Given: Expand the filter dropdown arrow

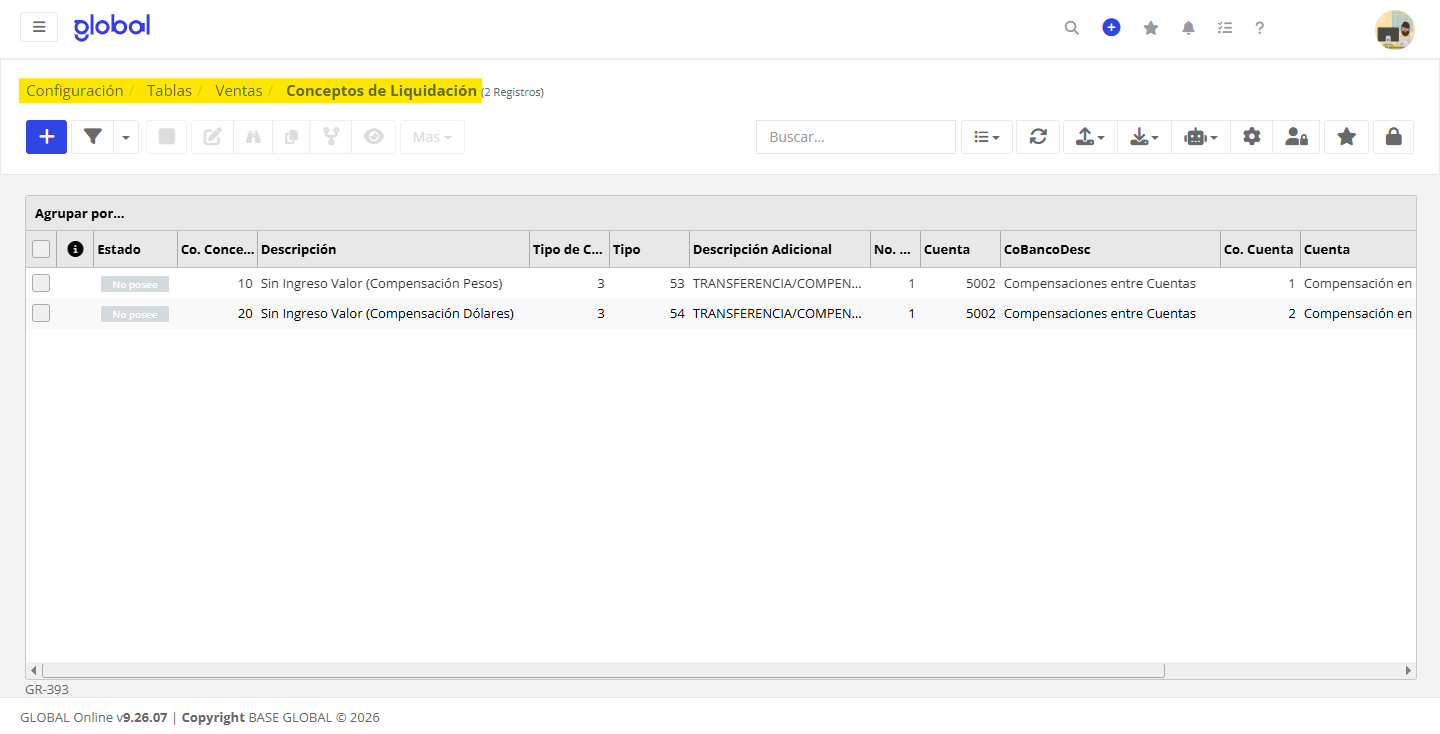Looking at the screenshot, I should 126,137.
